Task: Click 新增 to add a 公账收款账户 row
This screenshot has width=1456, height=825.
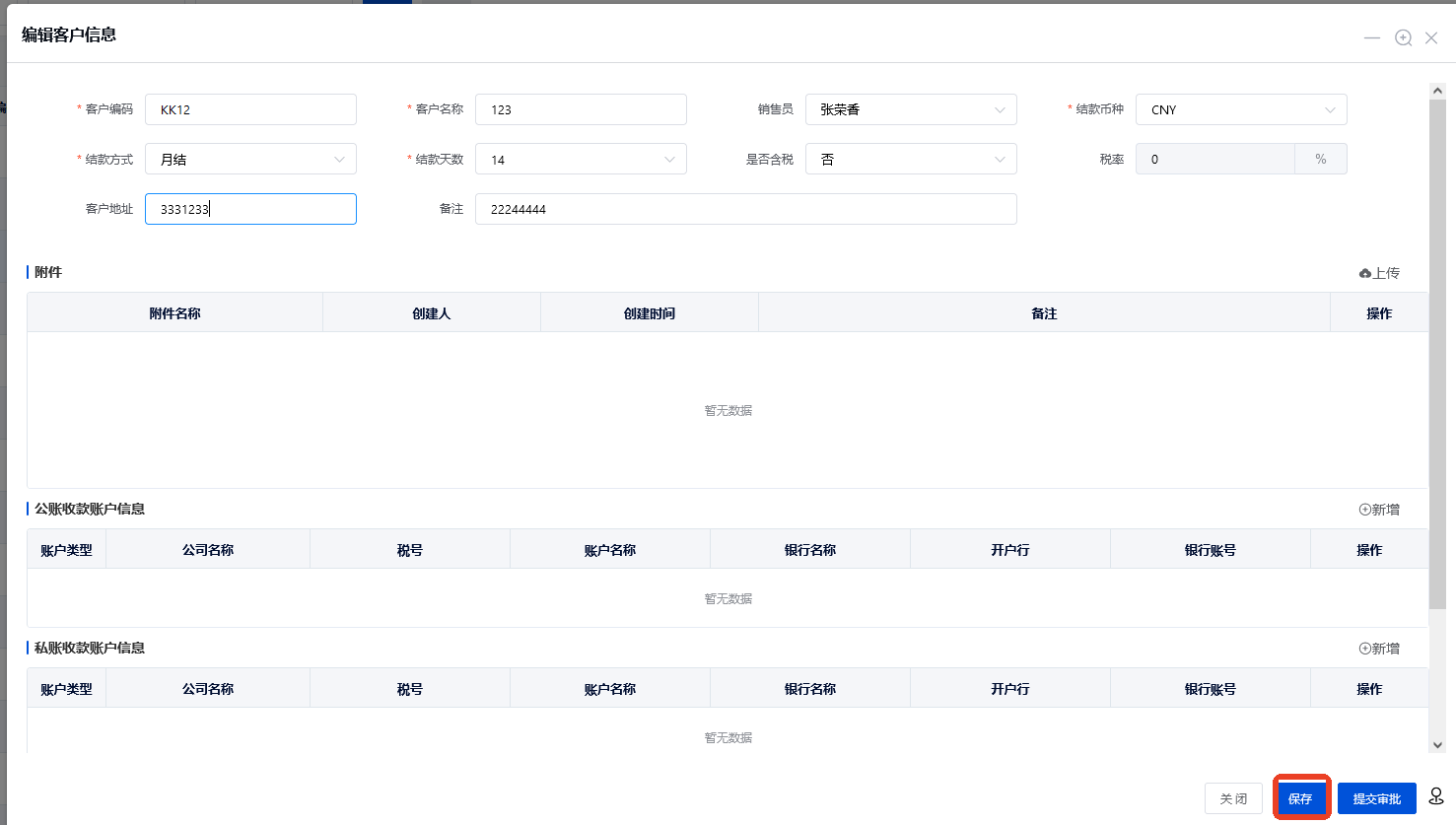Action: coord(1378,510)
